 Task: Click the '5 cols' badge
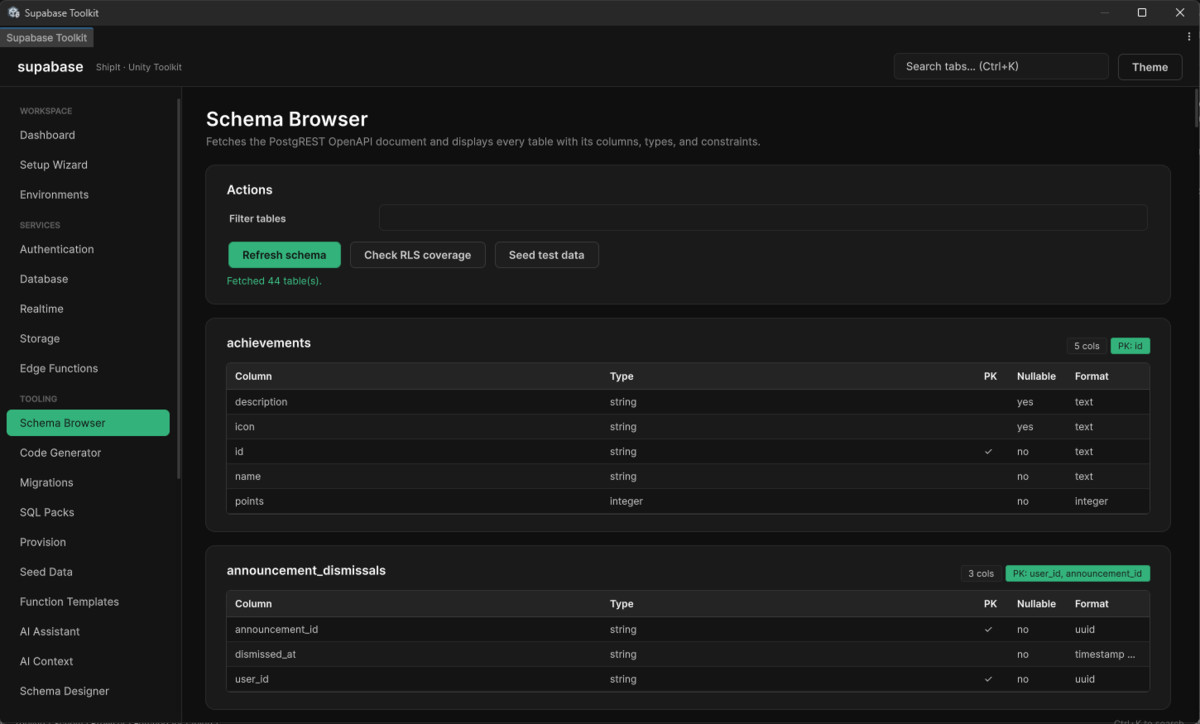[1086, 346]
